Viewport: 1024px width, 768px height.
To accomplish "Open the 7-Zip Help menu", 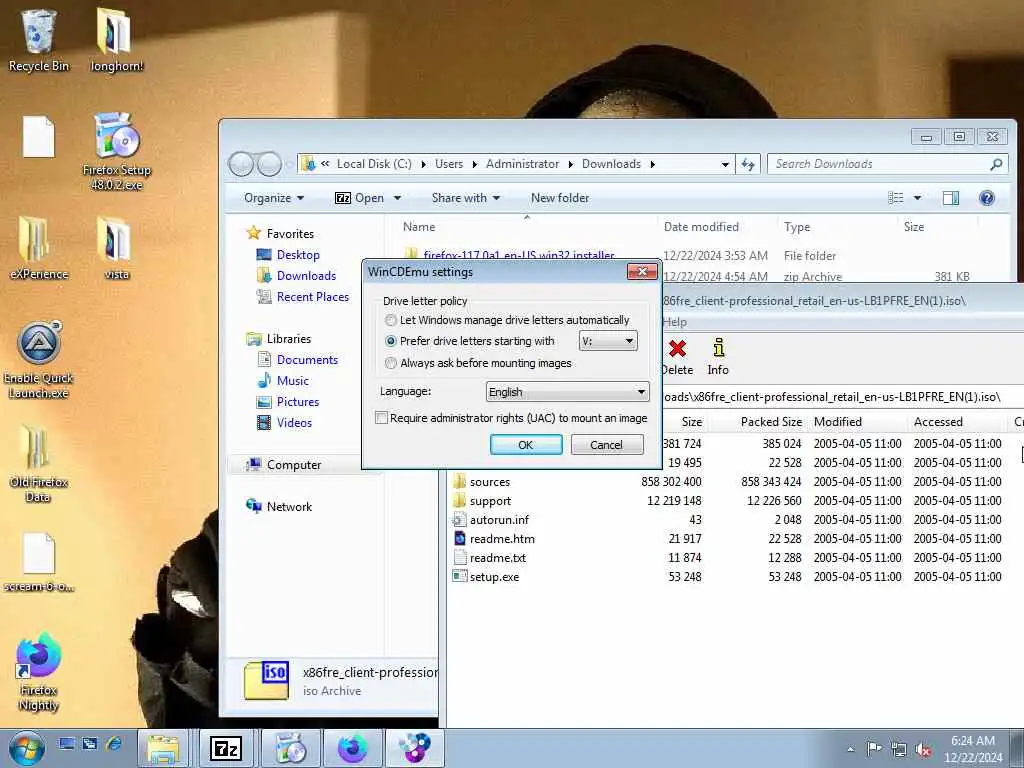I will coord(674,322).
